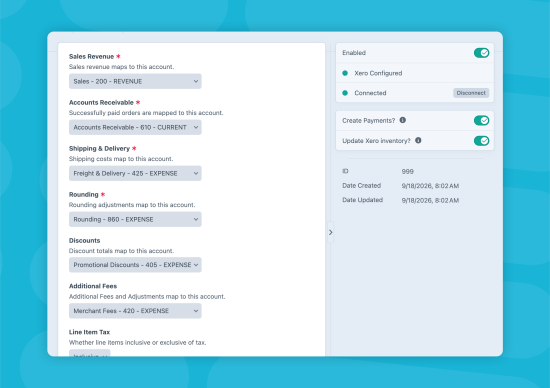Click the Line Item Tax heading
This screenshot has height=388, width=550.
89,332
